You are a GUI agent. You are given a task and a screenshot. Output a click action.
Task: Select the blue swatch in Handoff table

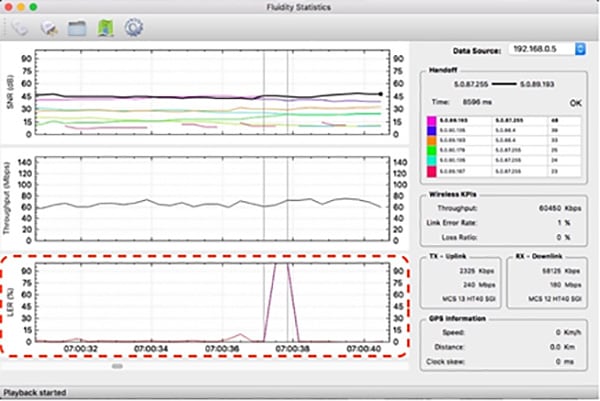(432, 131)
